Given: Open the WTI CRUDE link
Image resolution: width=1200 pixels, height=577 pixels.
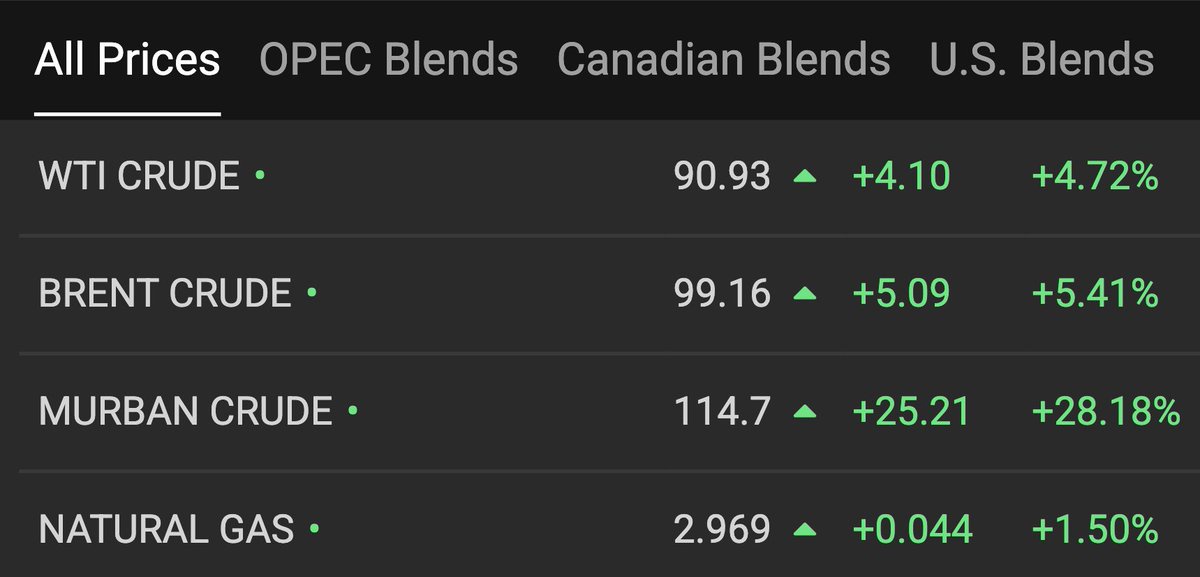Looking at the screenshot, I should 139,177.
